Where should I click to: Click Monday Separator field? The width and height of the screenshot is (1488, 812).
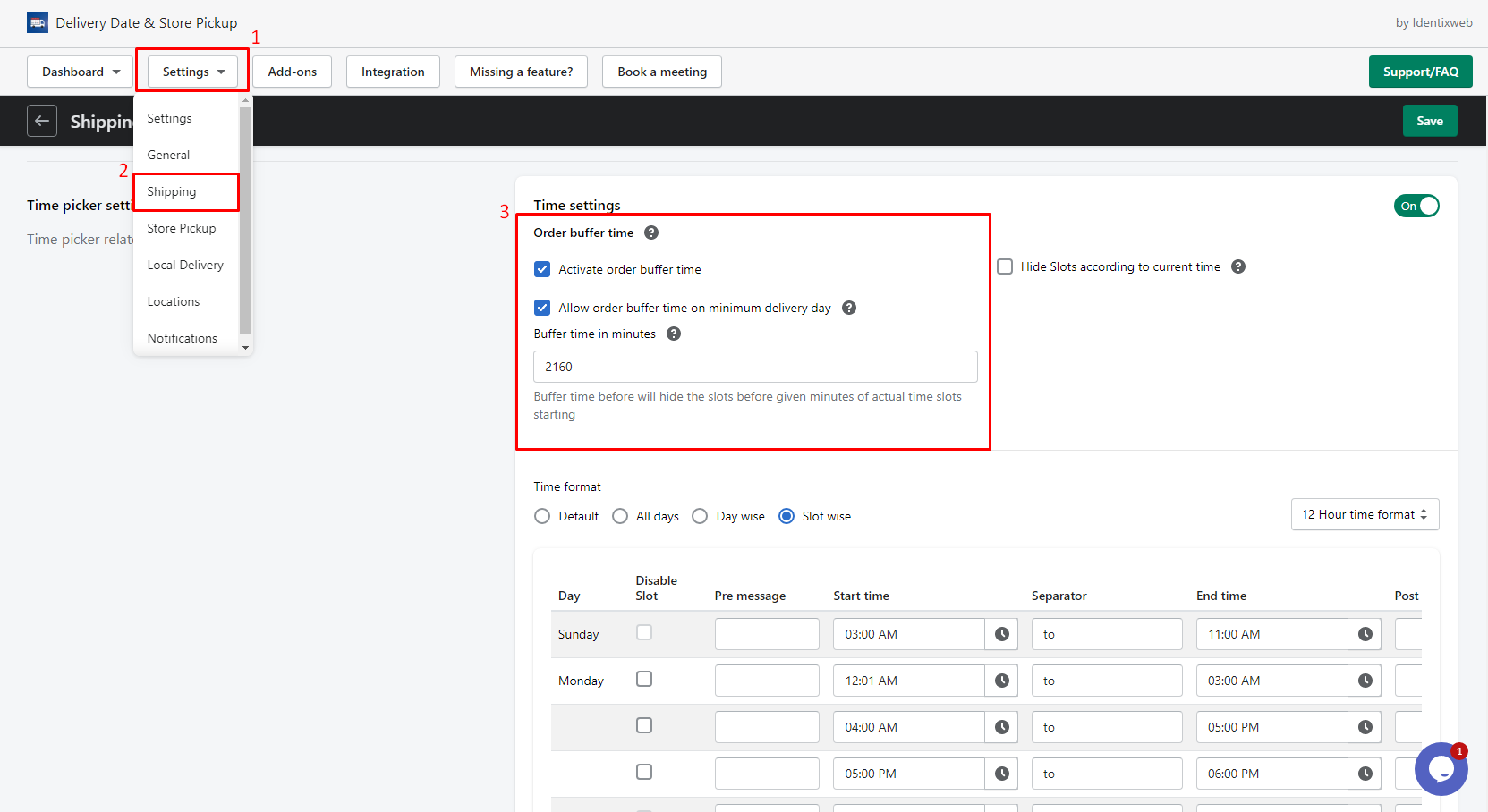point(1107,681)
